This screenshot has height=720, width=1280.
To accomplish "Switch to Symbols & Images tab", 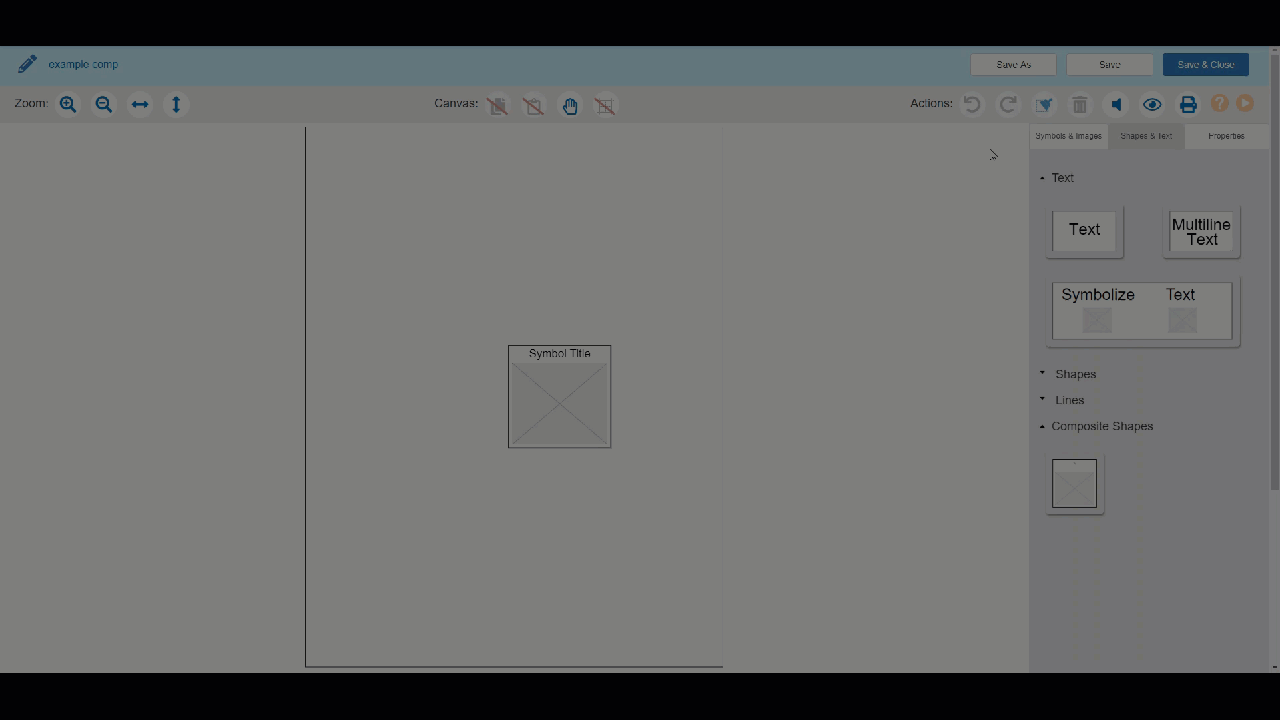I will click(x=1068, y=136).
